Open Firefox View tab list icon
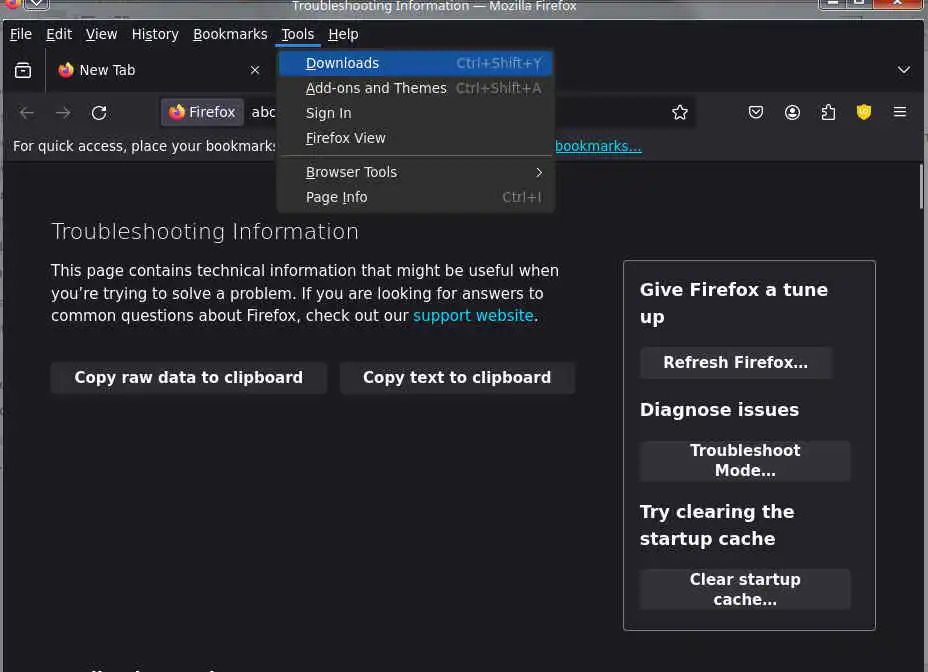 23,70
